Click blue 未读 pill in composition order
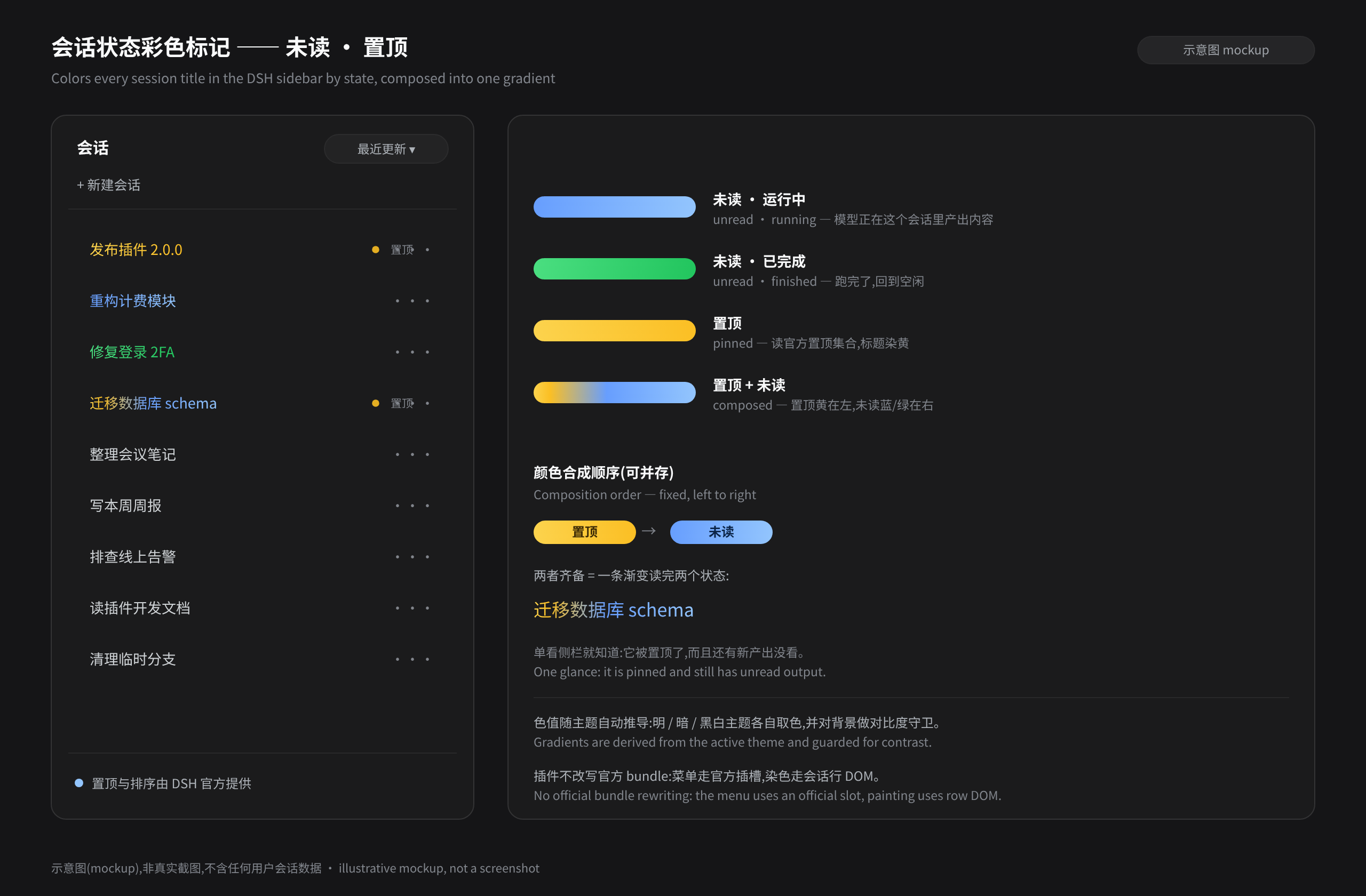Viewport: 1366px width, 896px height. (721, 532)
